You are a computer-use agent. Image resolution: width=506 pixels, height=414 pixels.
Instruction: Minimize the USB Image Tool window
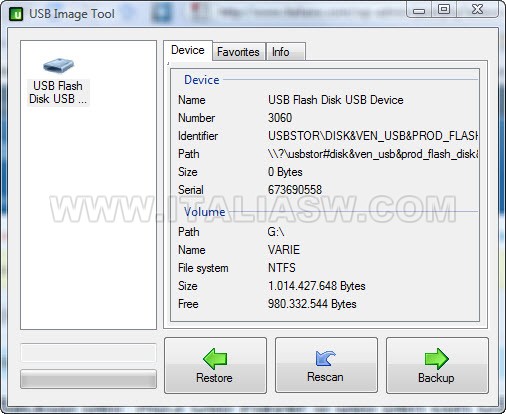click(x=419, y=10)
